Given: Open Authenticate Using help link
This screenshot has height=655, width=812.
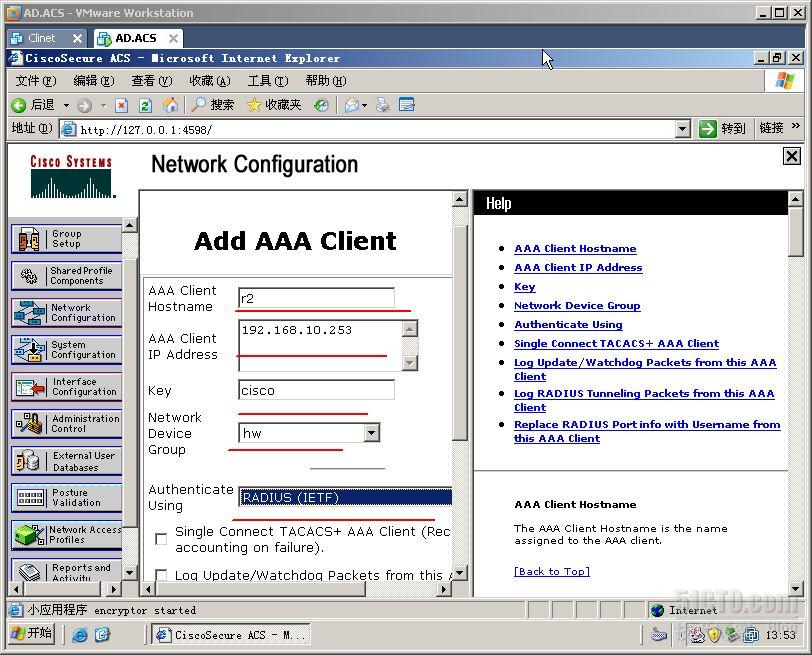Looking at the screenshot, I should (x=568, y=325).
